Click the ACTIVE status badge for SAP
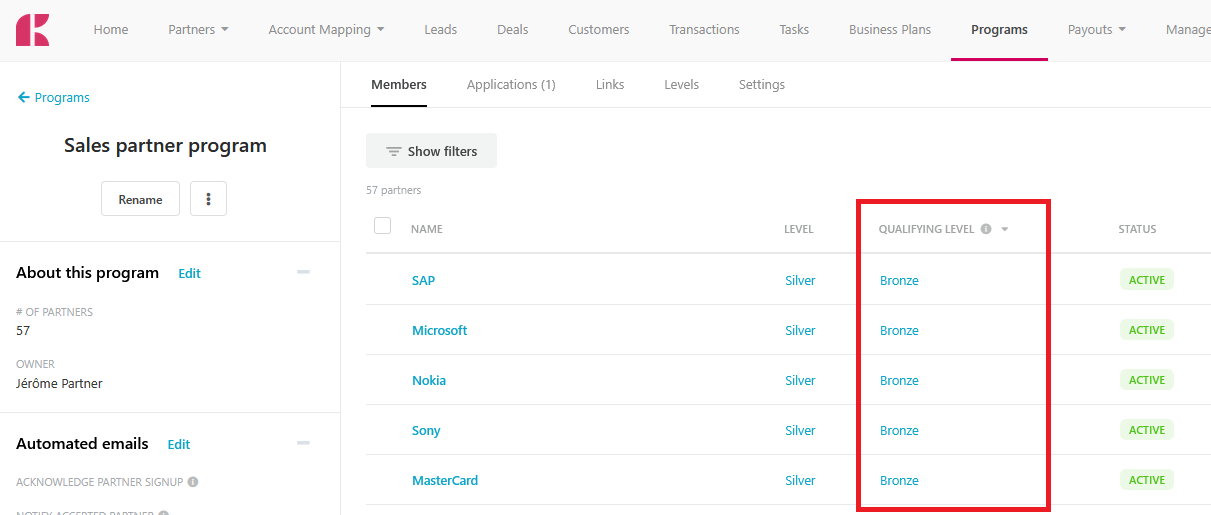The image size is (1211, 515). pos(1147,280)
